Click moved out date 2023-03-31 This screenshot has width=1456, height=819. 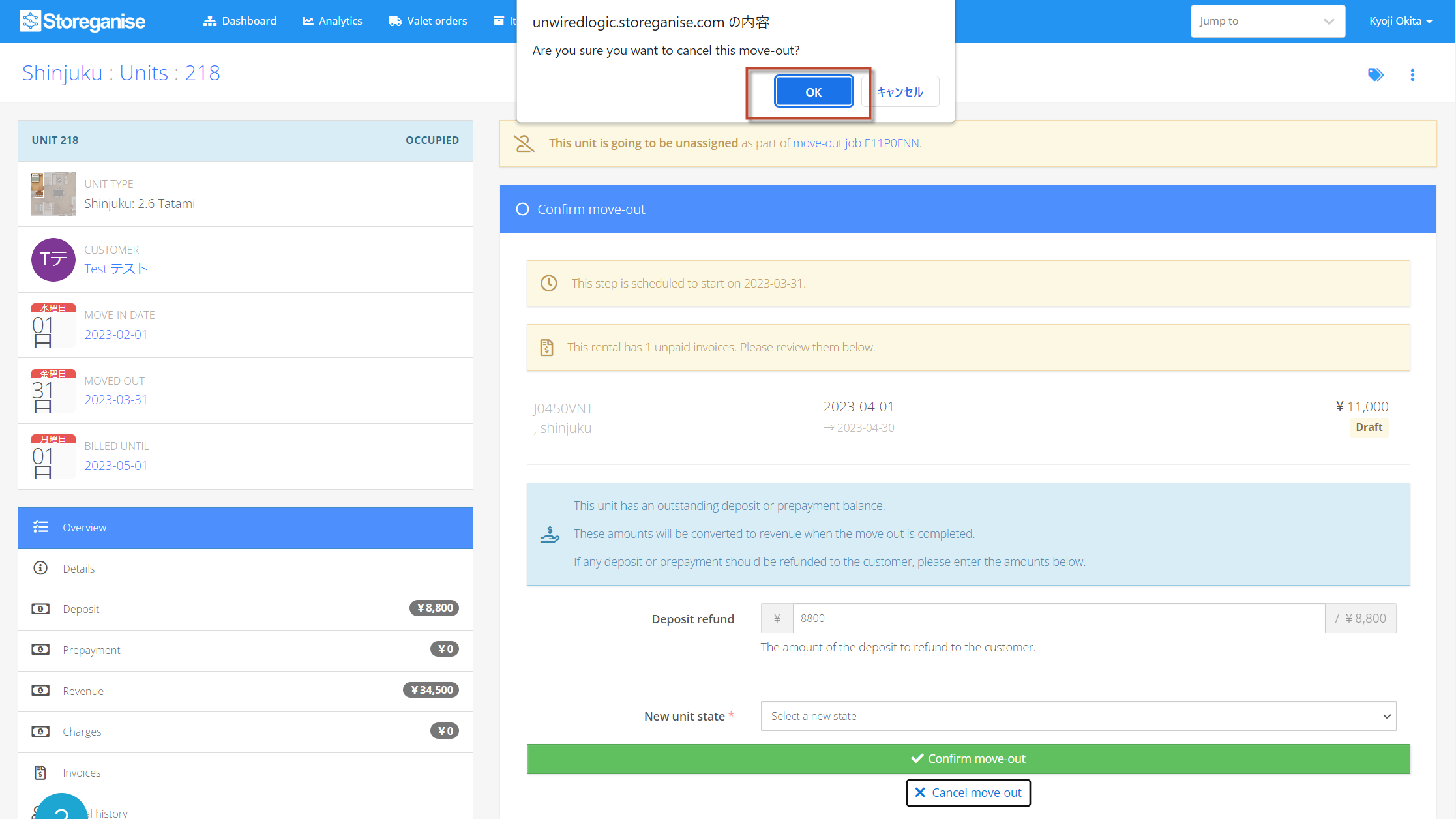click(x=116, y=399)
